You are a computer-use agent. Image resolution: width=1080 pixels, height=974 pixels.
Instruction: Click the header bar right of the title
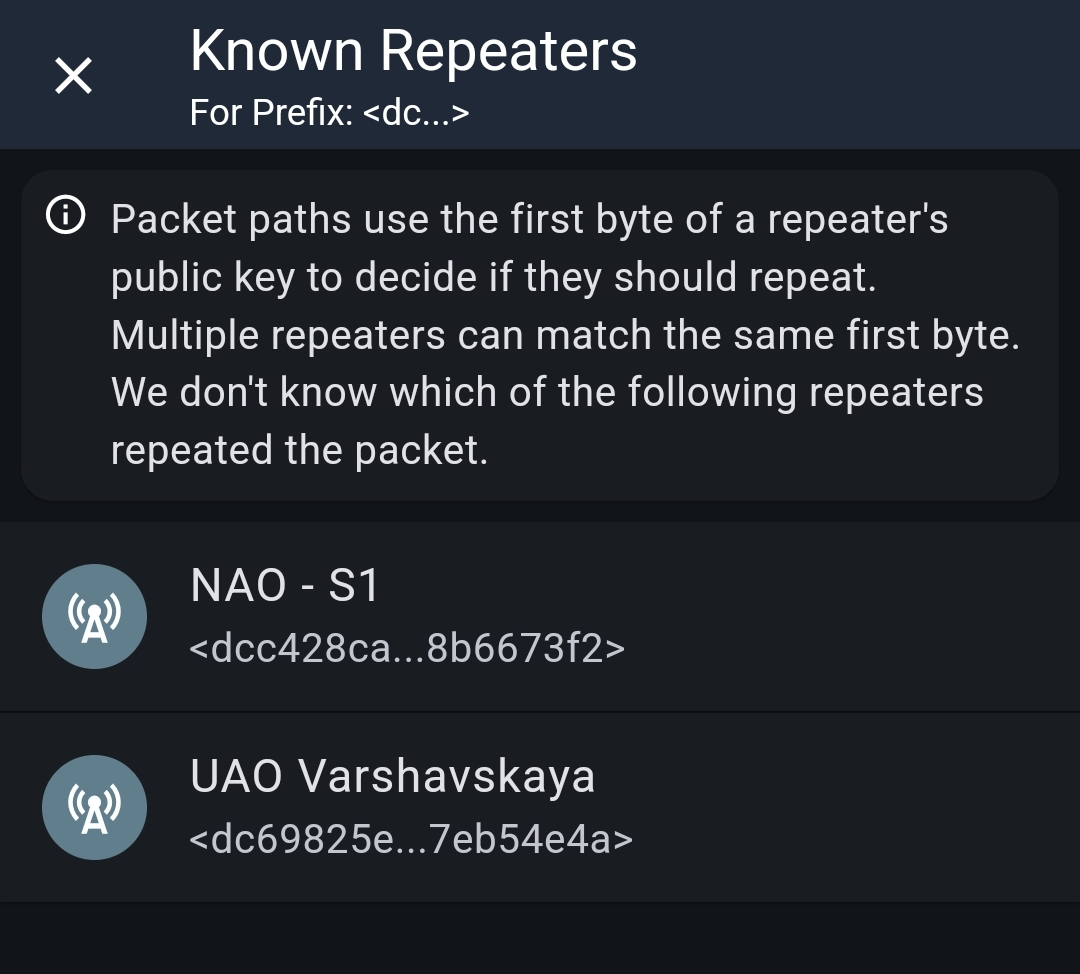860,75
